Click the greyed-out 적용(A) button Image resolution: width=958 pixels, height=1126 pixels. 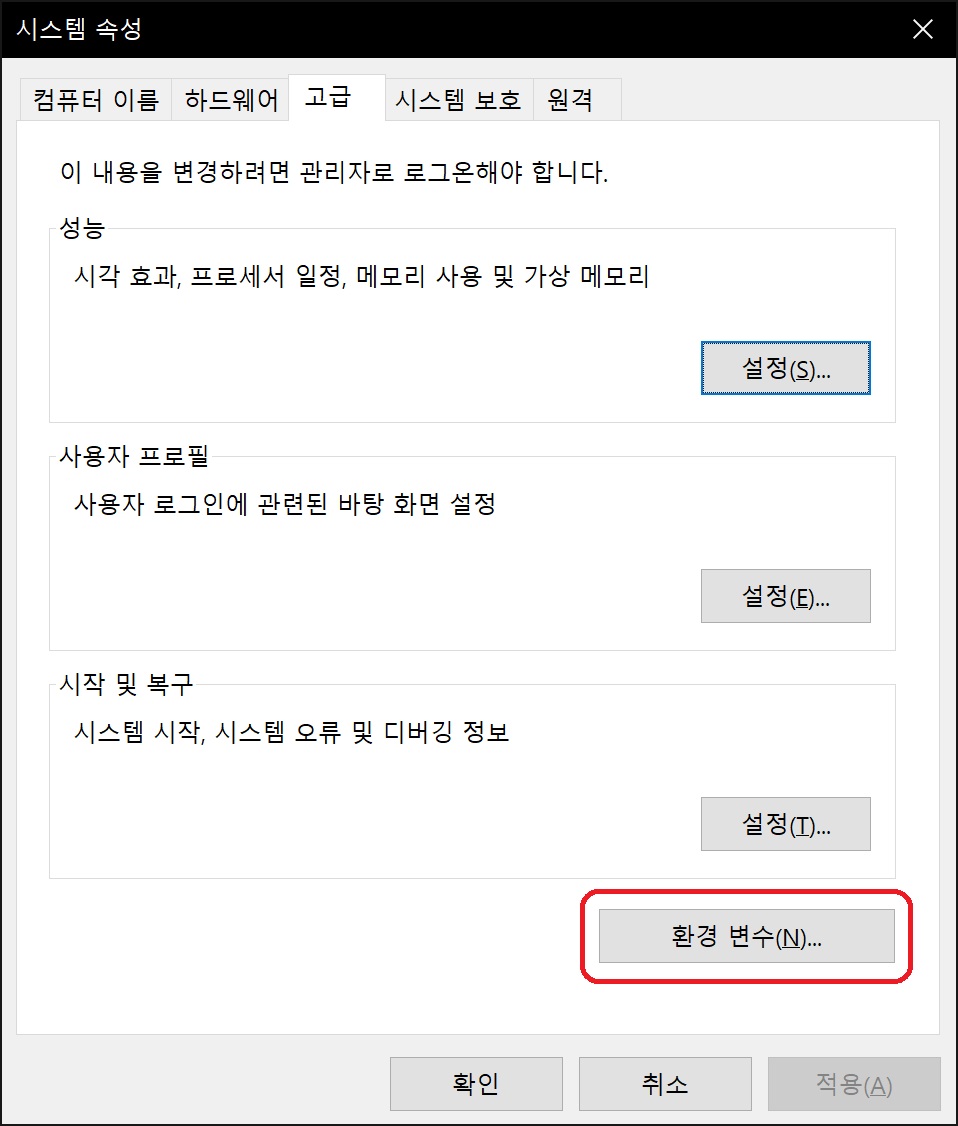tap(854, 1084)
